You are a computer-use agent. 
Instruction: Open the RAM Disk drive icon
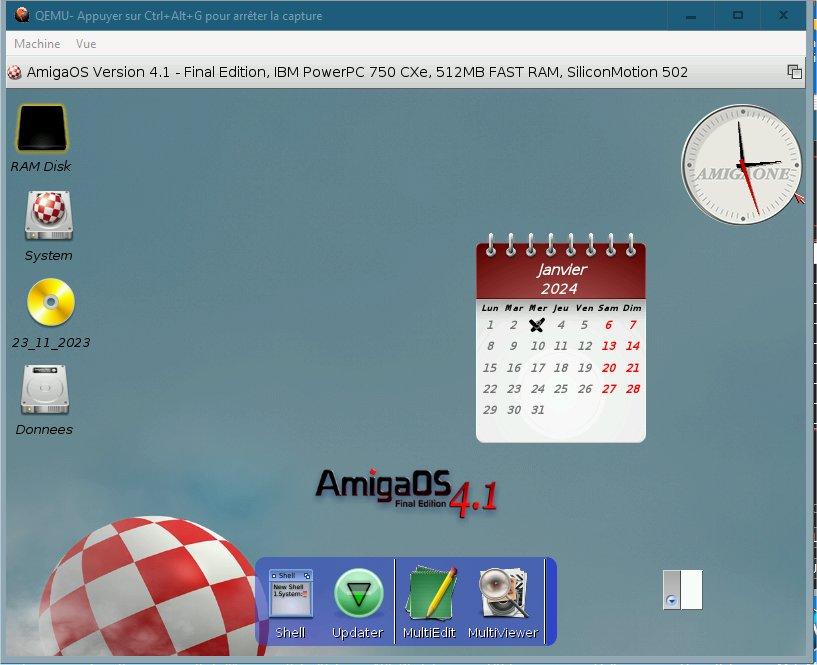42,128
